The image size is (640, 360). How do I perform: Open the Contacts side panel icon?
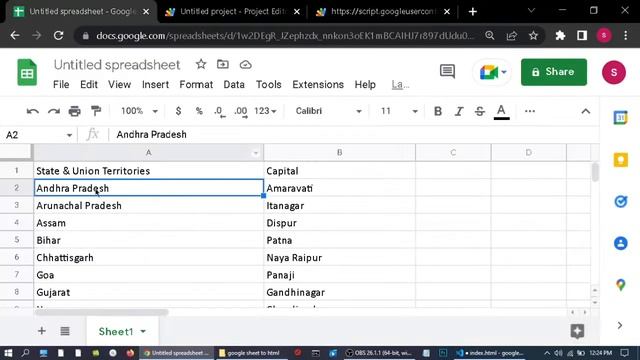point(620,243)
